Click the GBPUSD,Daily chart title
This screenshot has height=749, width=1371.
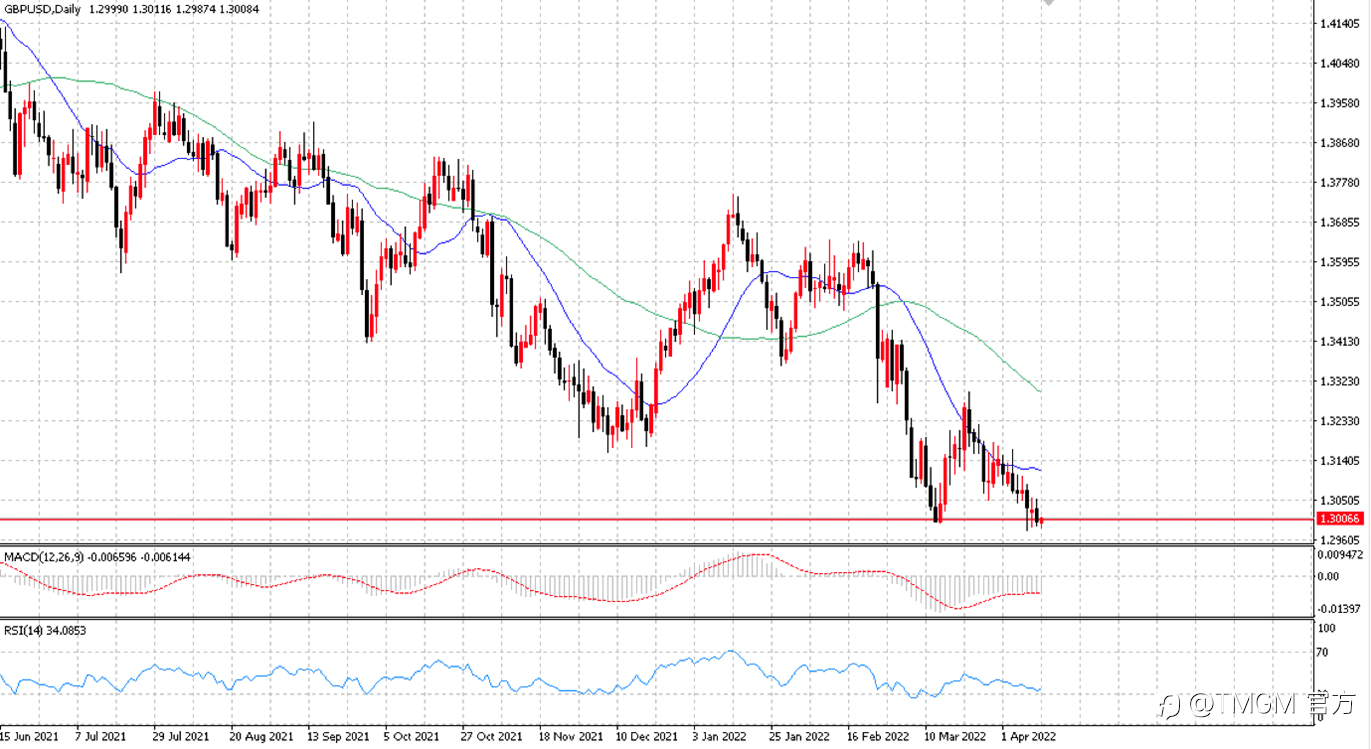tap(41, 8)
